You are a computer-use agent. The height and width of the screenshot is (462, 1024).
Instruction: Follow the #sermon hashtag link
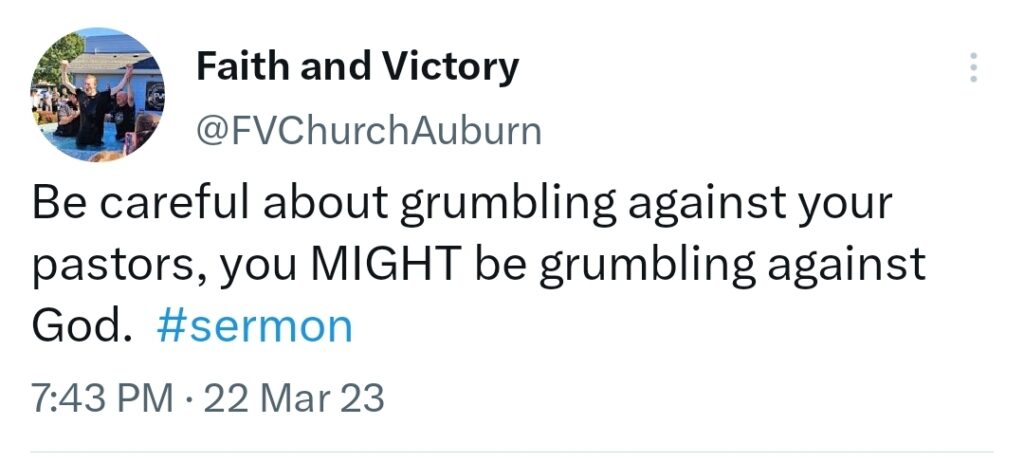pyautogui.click(x=255, y=326)
